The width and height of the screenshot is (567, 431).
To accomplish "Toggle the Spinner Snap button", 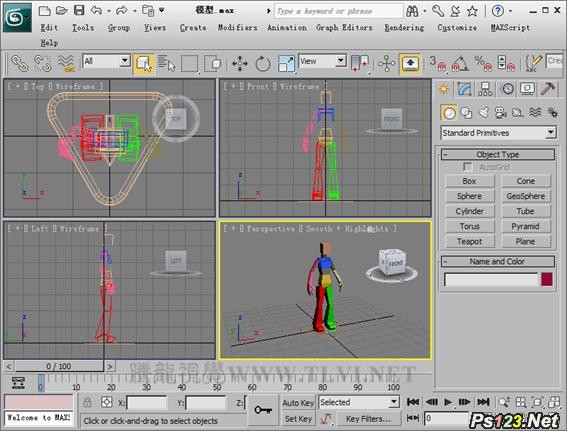I will click(x=506, y=64).
